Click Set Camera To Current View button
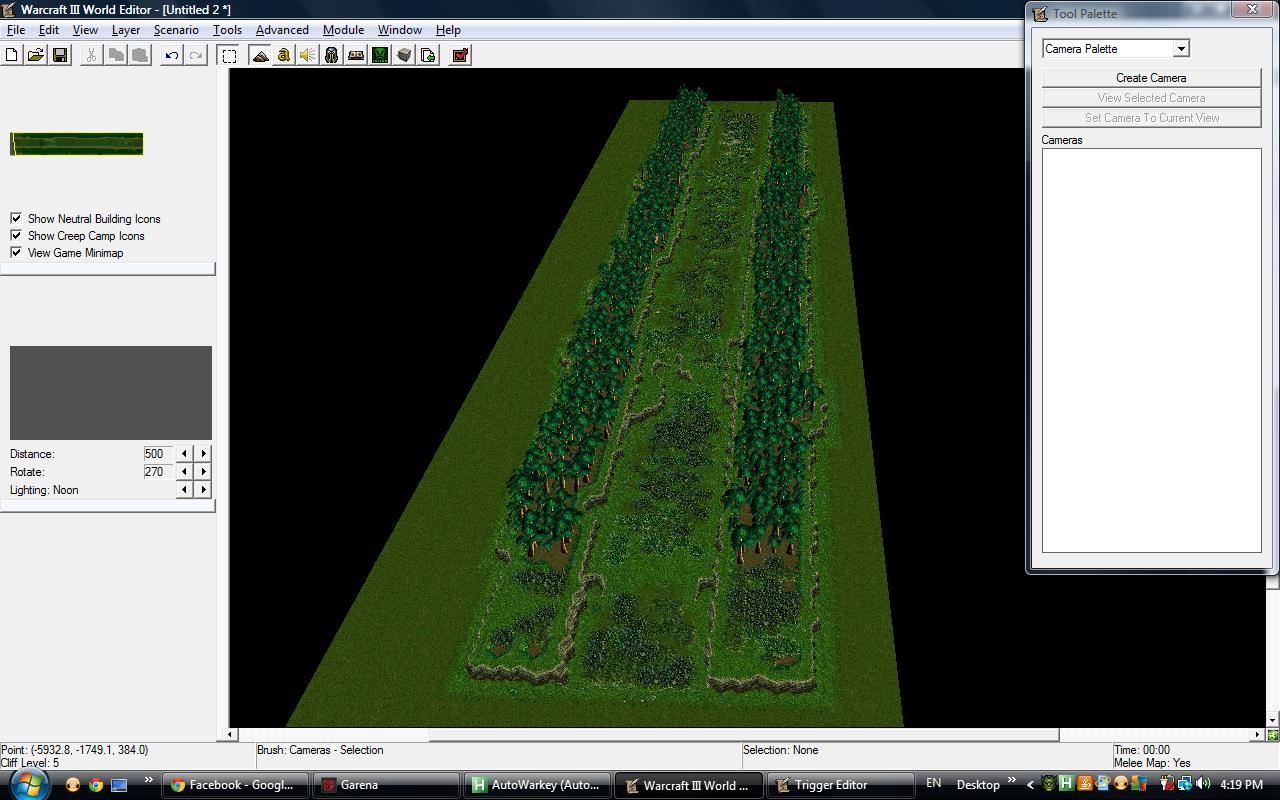Screen dimensions: 1280x800 (1151, 117)
